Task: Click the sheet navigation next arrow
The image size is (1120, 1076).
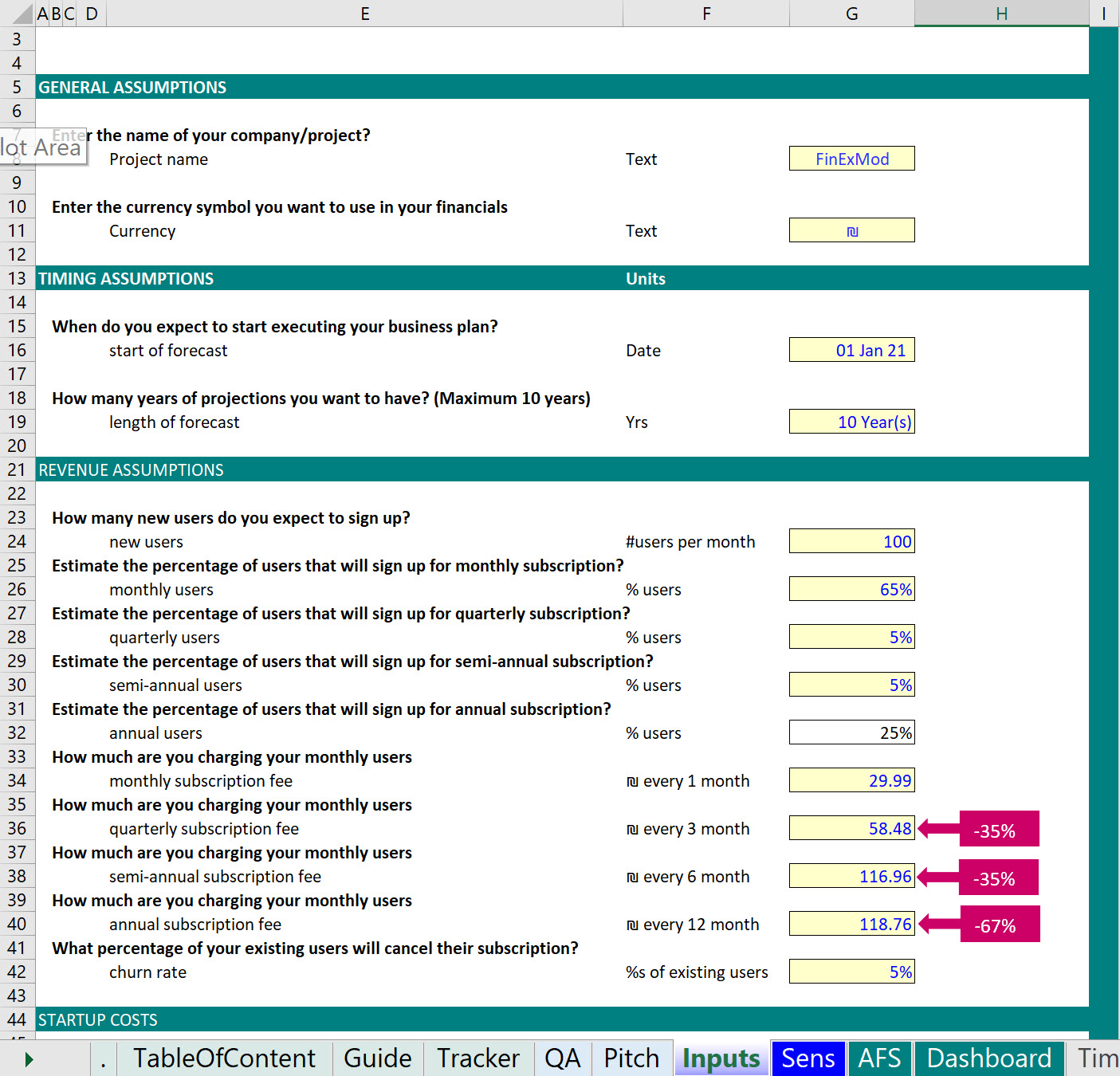Action: 29,1059
